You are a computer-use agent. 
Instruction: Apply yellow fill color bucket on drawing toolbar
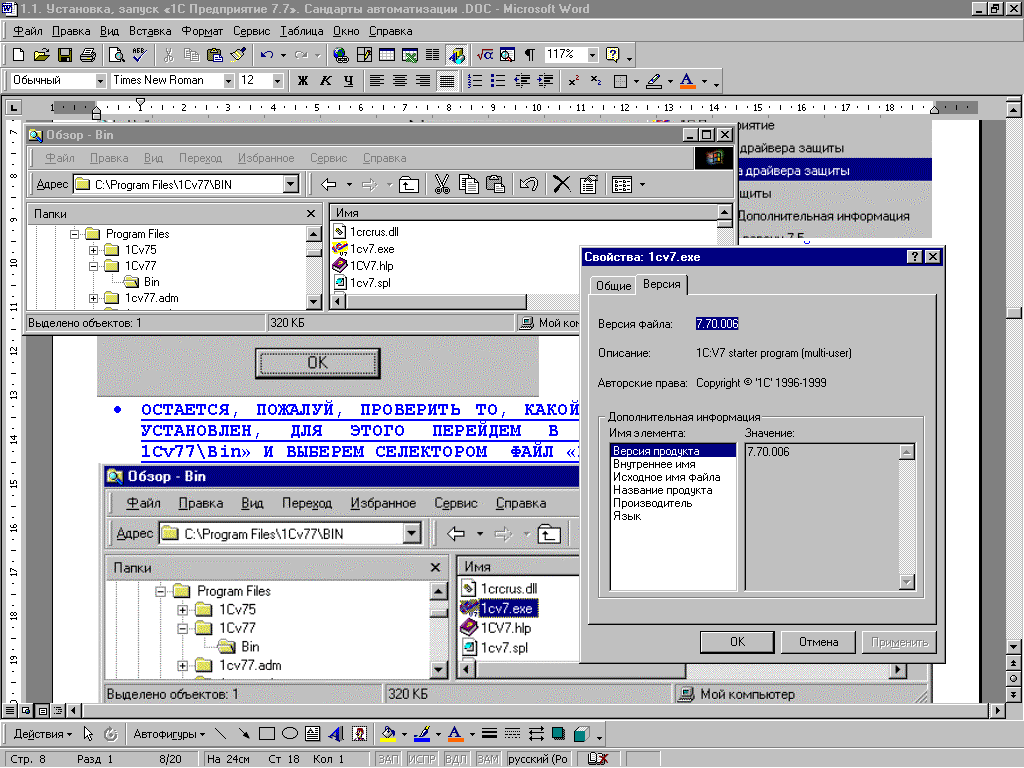click(388, 734)
